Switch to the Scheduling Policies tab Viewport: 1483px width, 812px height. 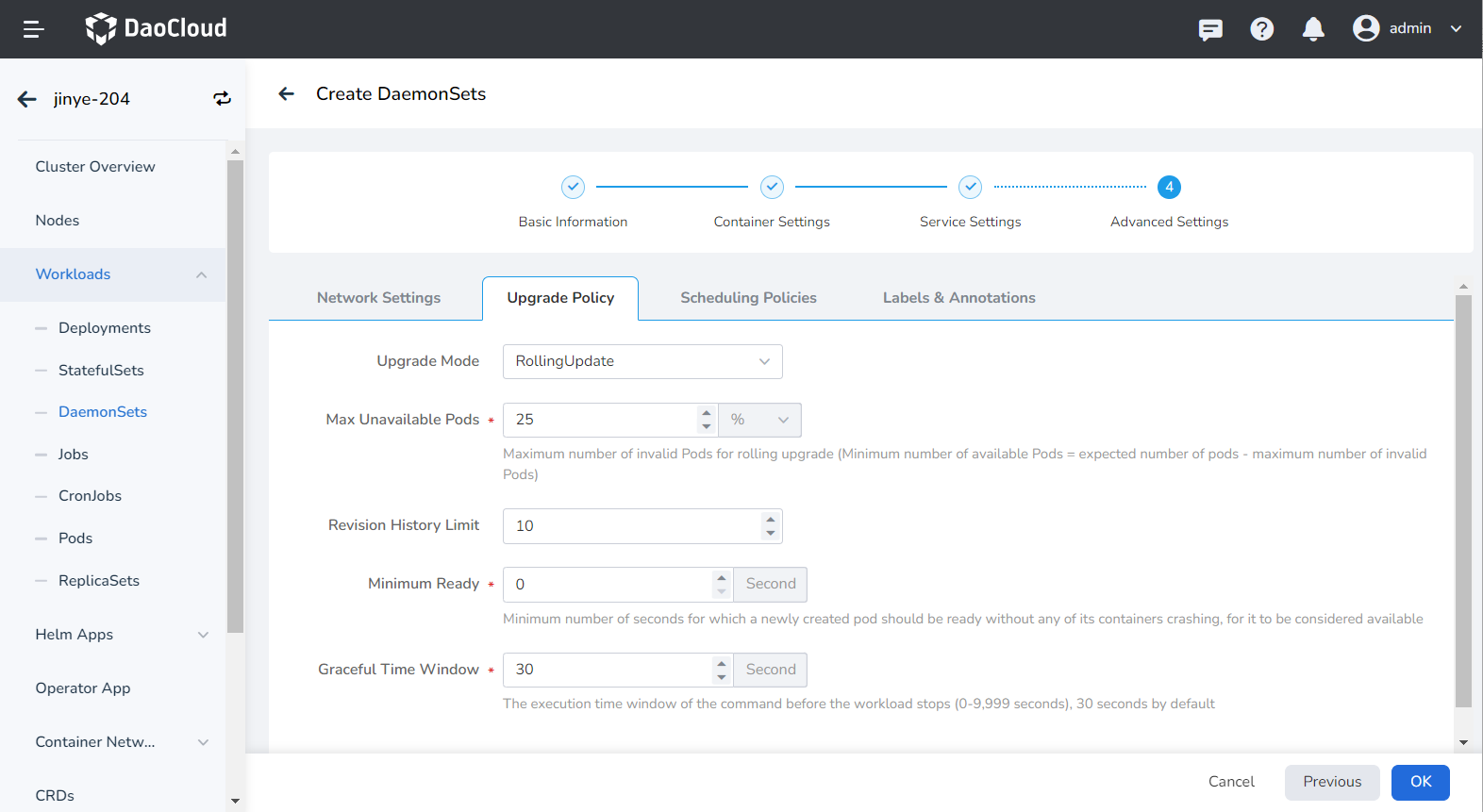click(x=748, y=298)
